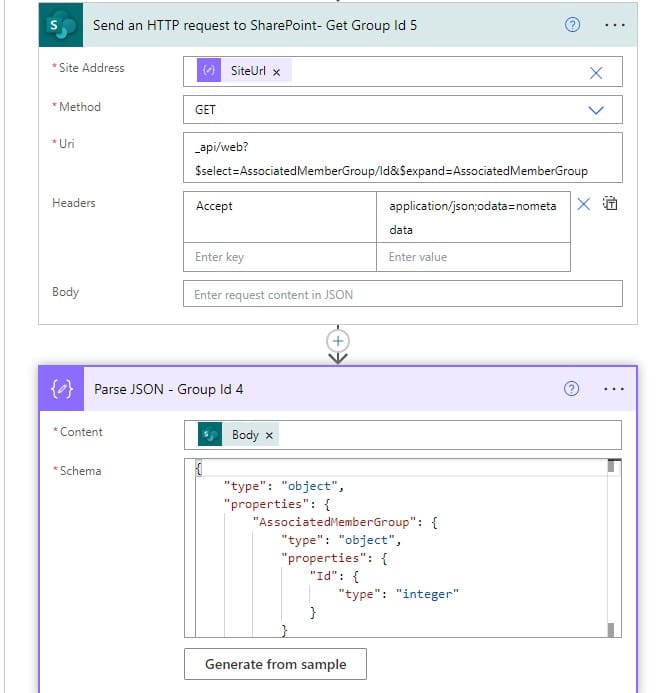
Task: Remove Body token from Content field
Action: point(269,436)
